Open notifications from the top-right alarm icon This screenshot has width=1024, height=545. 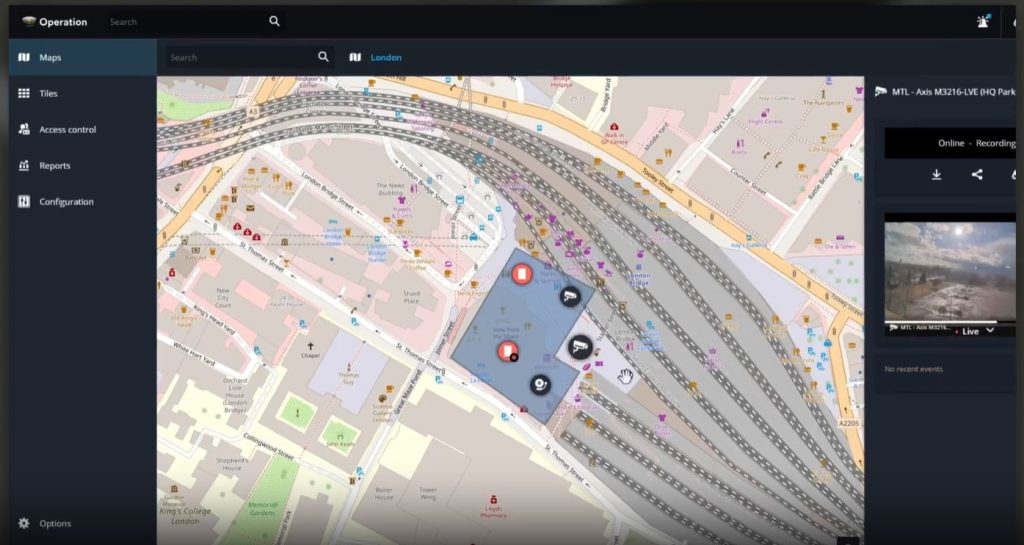(983, 21)
